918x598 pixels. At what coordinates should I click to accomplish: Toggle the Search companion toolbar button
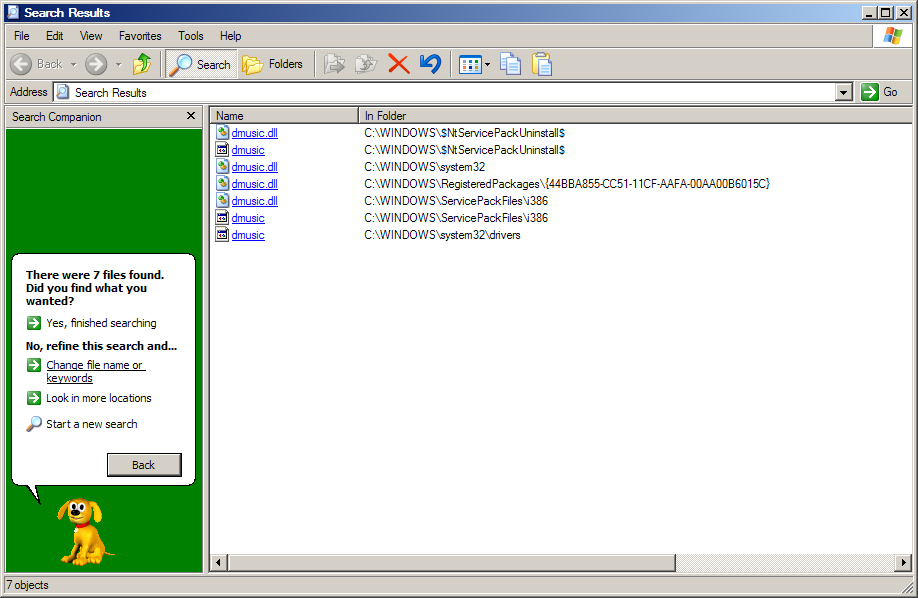[201, 64]
